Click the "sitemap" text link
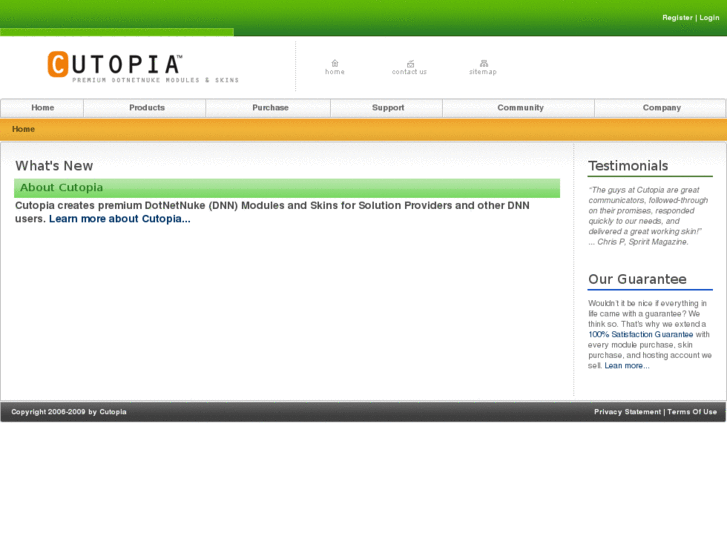 tap(483, 72)
